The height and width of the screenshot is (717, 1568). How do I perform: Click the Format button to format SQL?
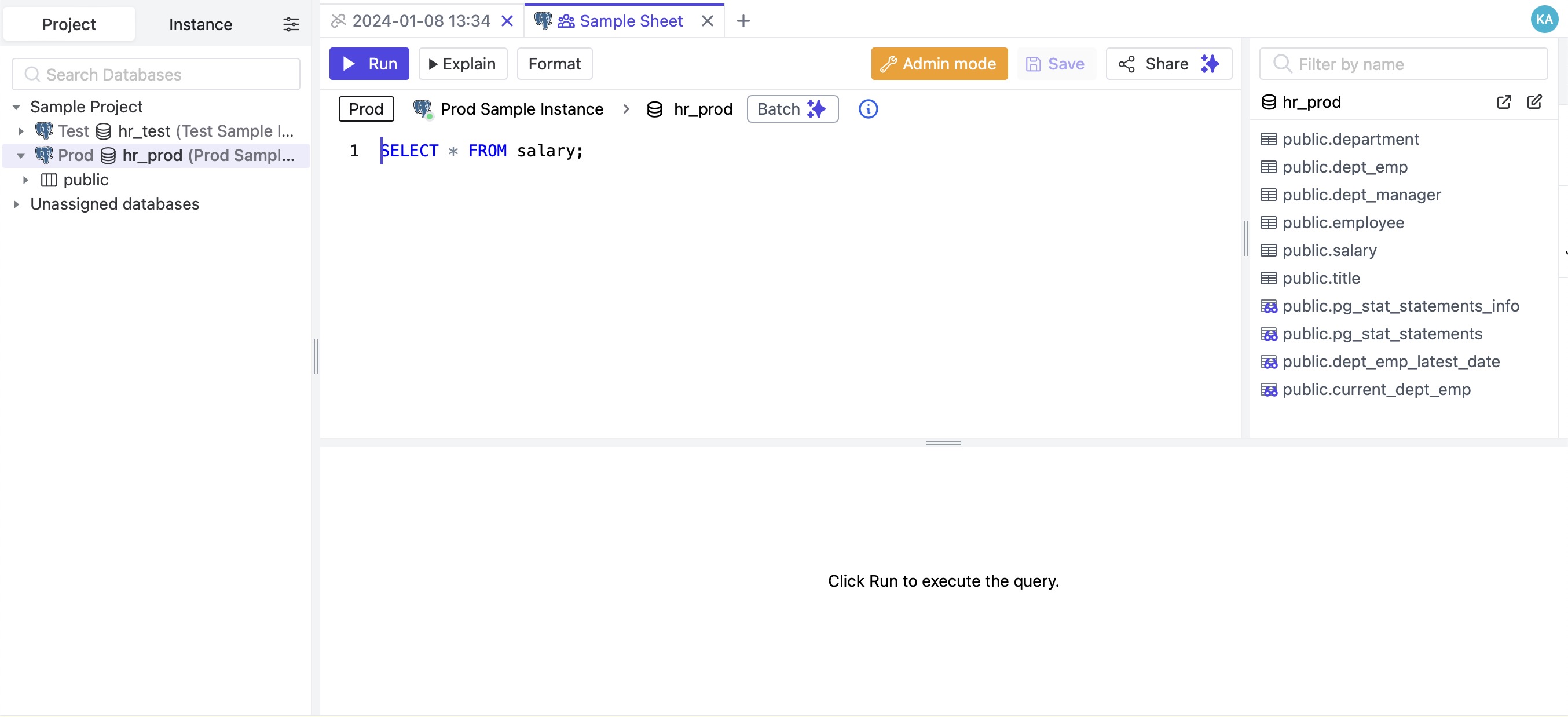click(555, 63)
